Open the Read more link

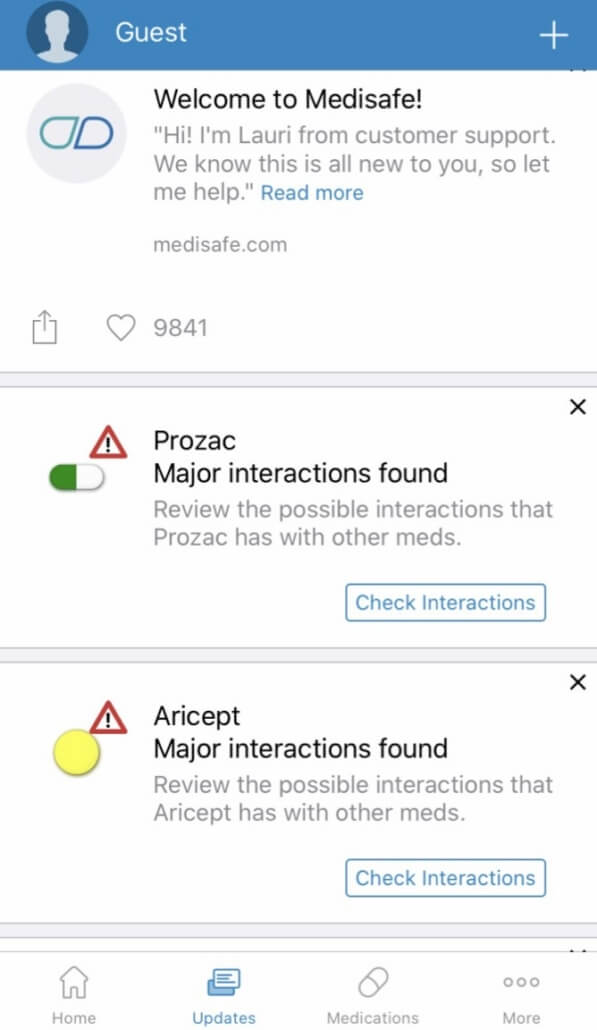[312, 192]
